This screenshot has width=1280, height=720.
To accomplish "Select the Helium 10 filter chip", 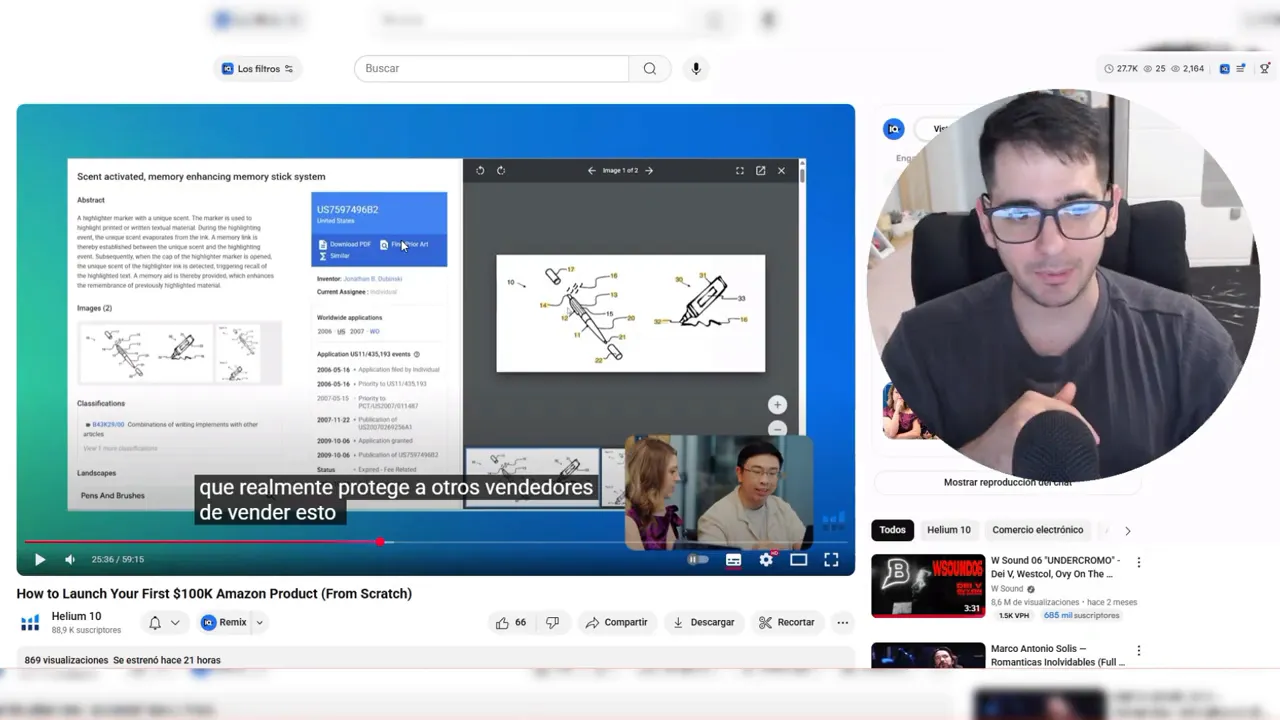I will [949, 530].
